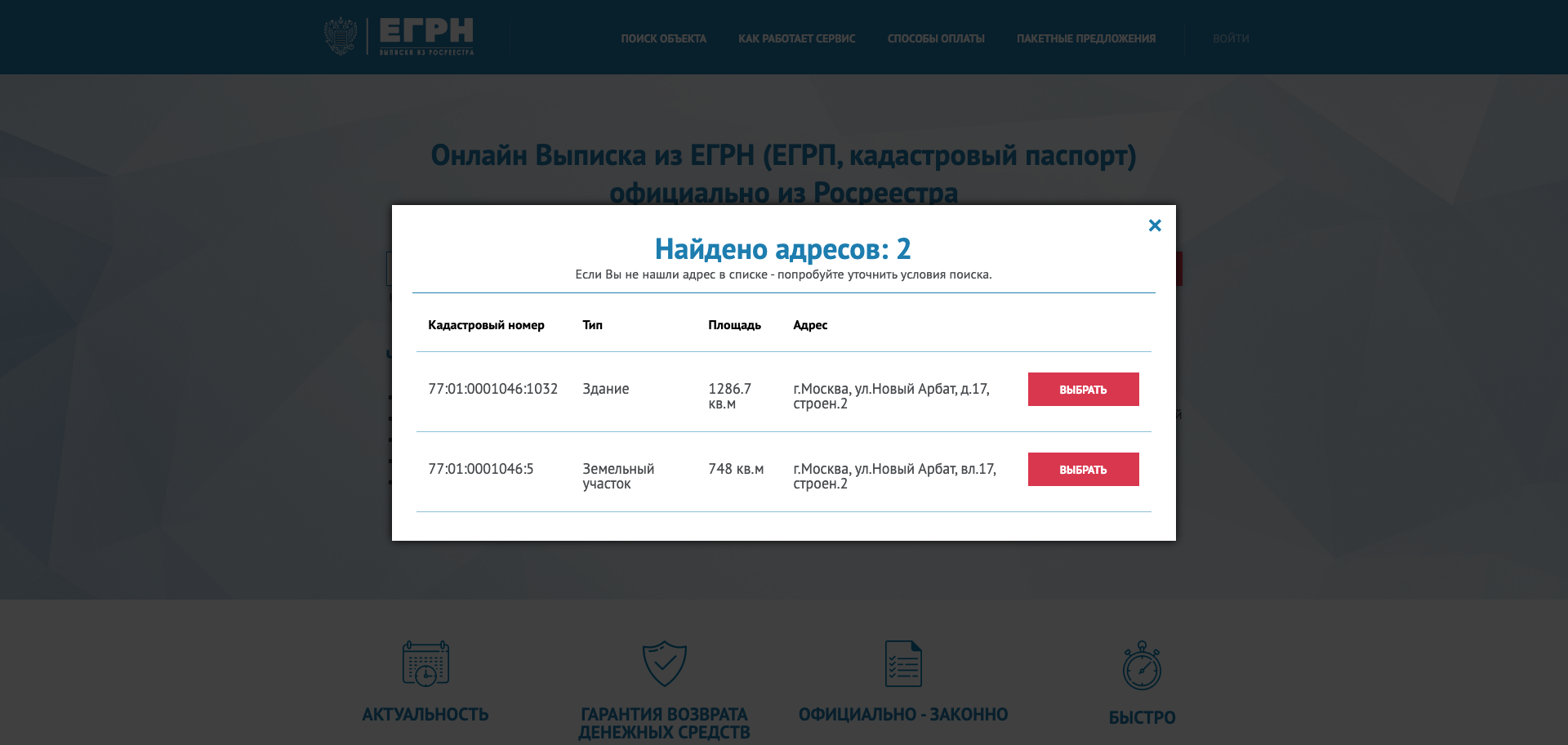
Task: Click the Найдено адресов: 2 heading
Action: pyautogui.click(x=783, y=248)
